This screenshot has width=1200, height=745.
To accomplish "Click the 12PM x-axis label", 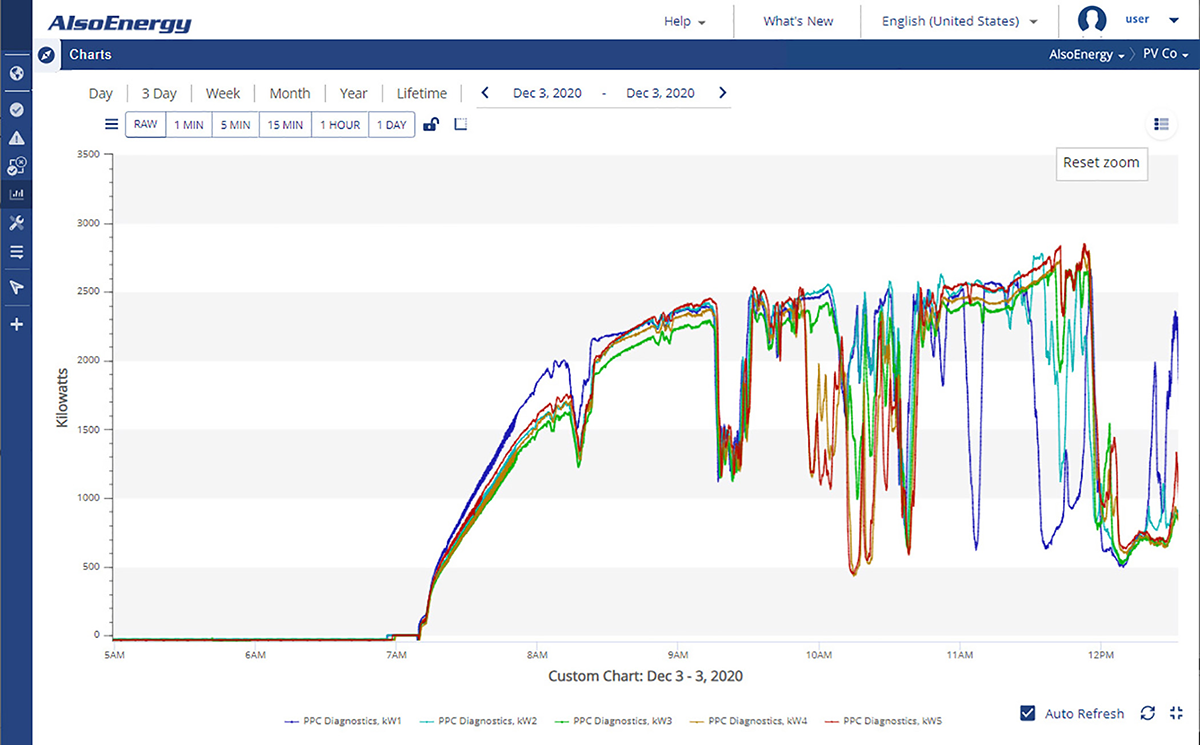I will pyautogui.click(x=1100, y=655).
